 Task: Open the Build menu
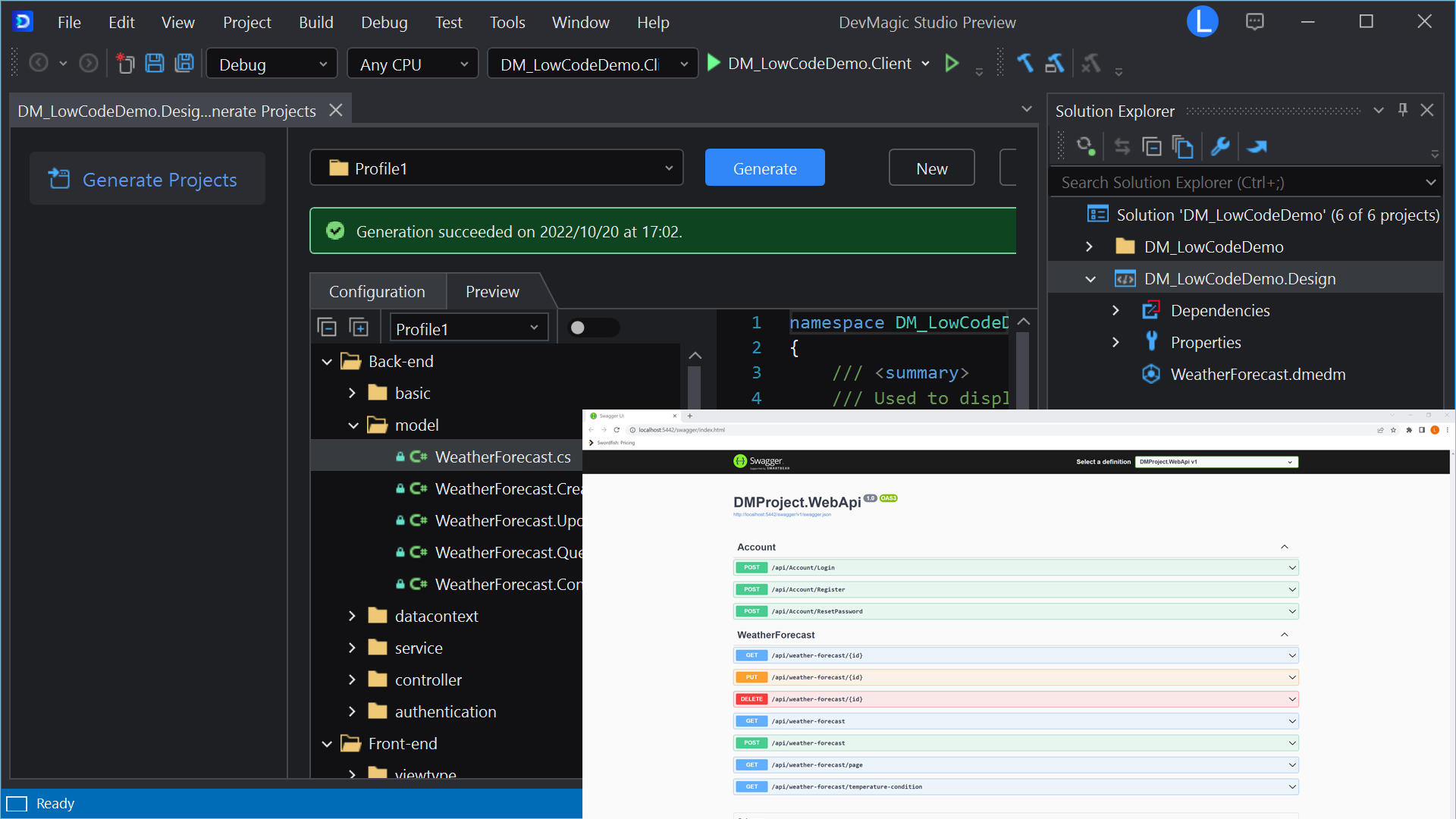pyautogui.click(x=316, y=22)
